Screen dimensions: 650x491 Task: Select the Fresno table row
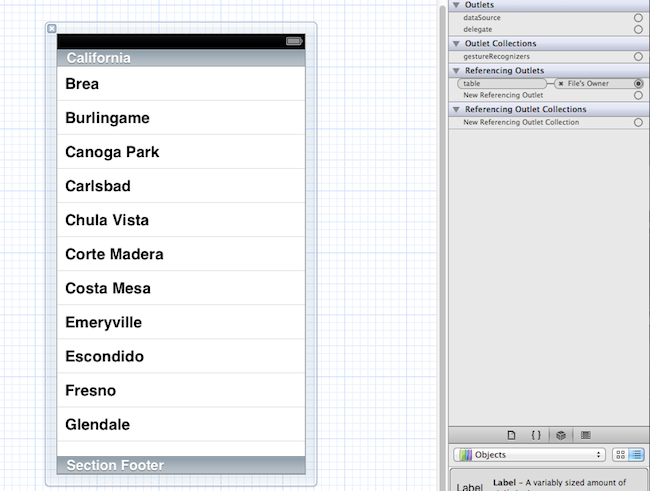(181, 390)
